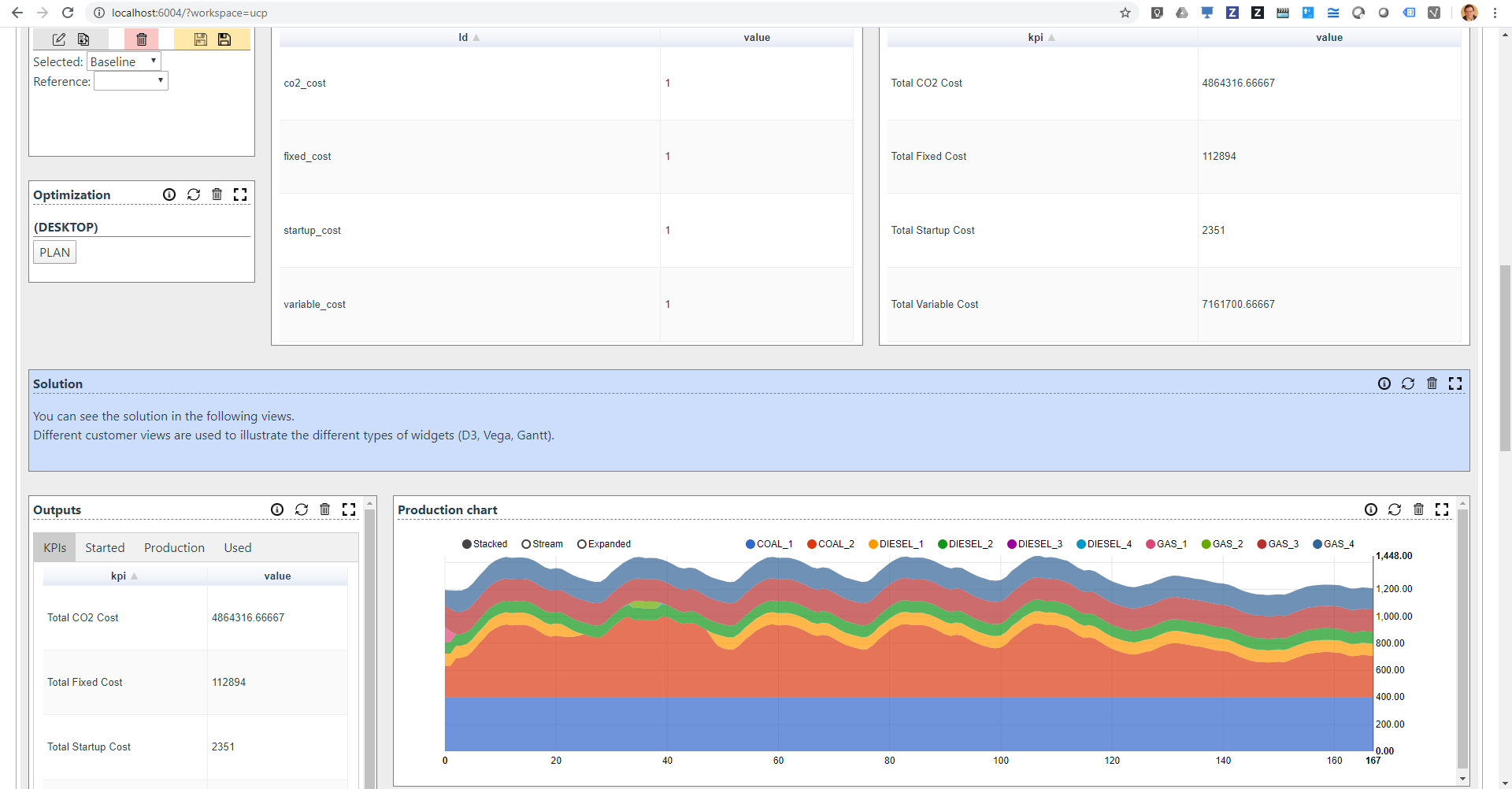
Task: Open the Reference scenario dropdown
Action: [x=131, y=81]
